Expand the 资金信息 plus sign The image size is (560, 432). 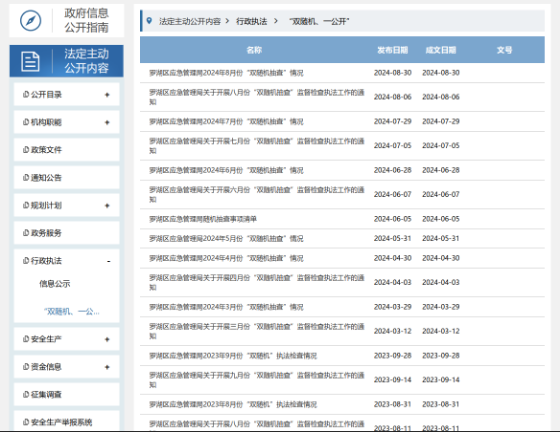pyautogui.click(x=107, y=367)
